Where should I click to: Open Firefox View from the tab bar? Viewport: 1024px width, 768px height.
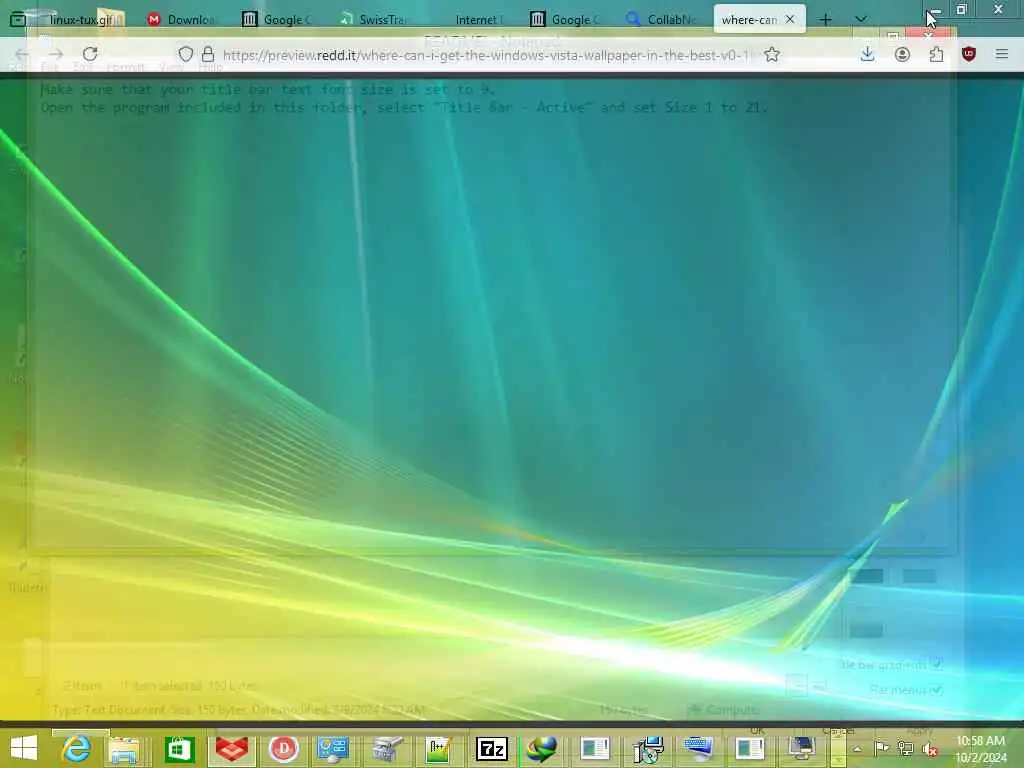point(18,20)
